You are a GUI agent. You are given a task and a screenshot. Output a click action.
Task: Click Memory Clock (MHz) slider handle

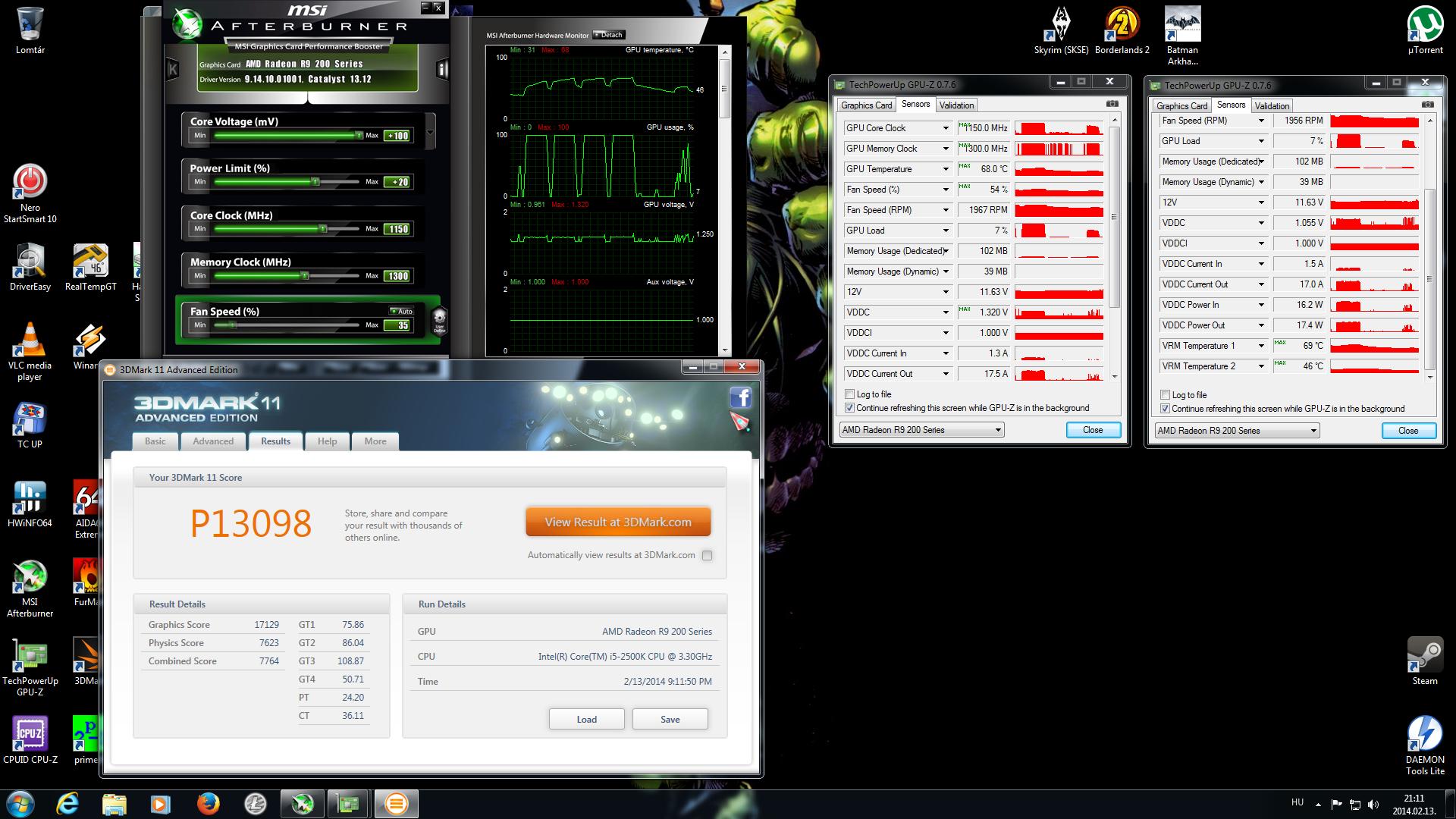tap(305, 276)
